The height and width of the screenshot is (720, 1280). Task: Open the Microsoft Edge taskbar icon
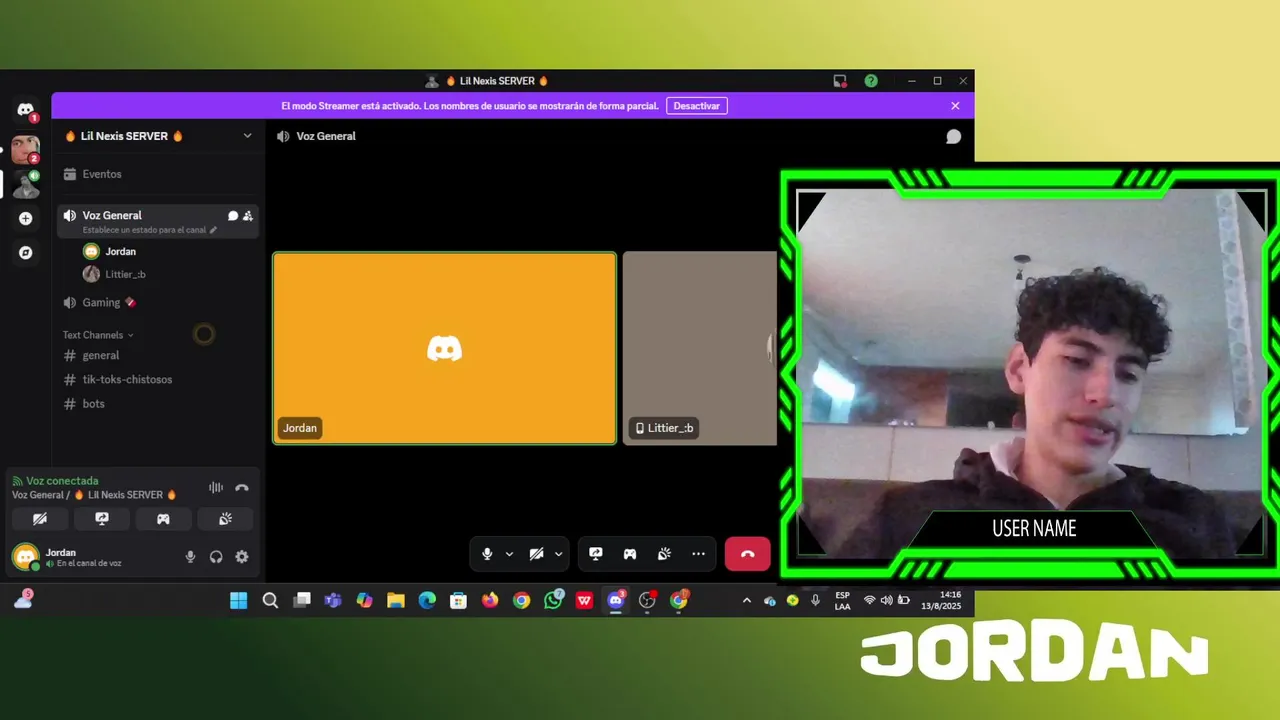point(427,600)
